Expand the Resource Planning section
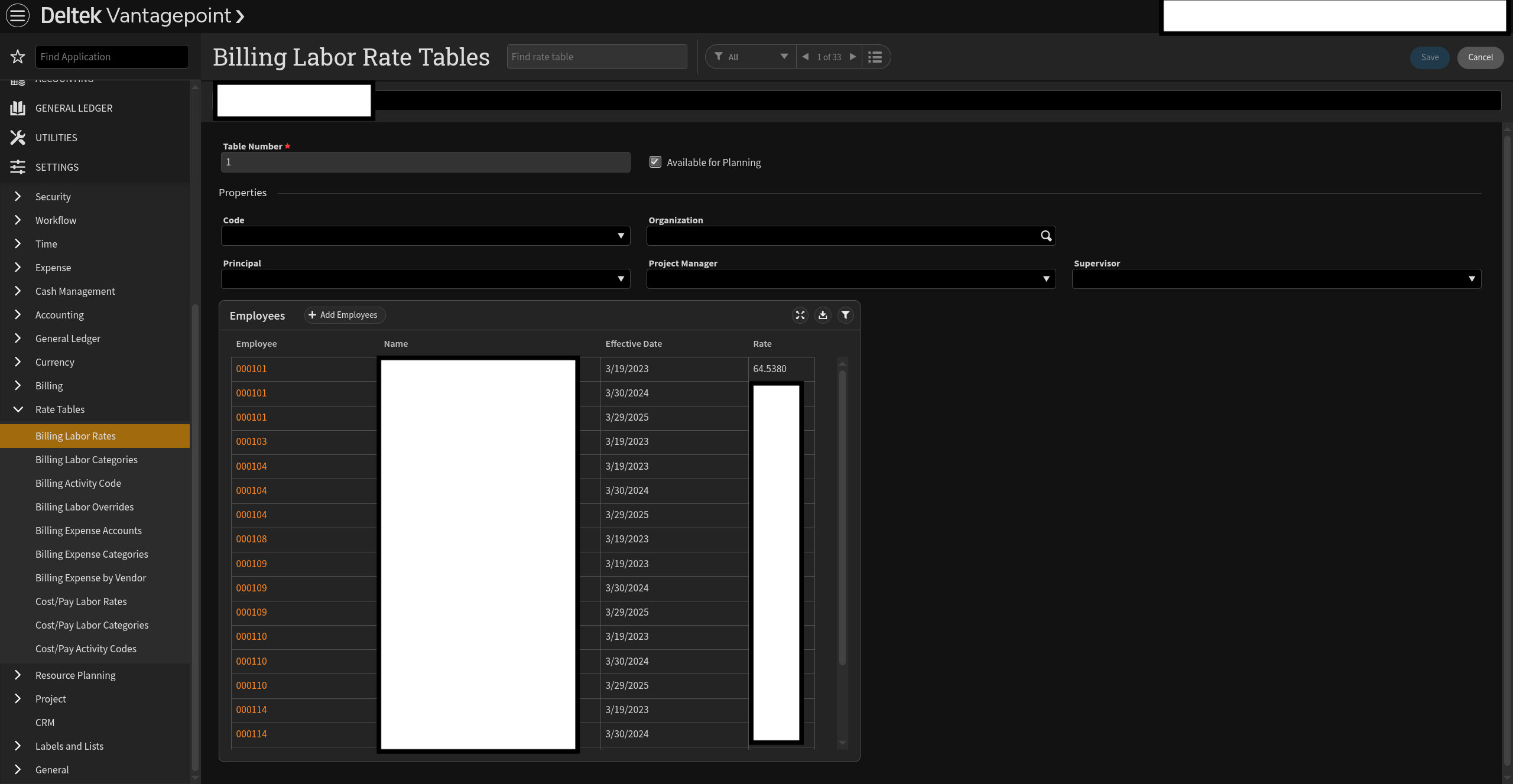Image resolution: width=1513 pixels, height=784 pixels. click(18, 675)
